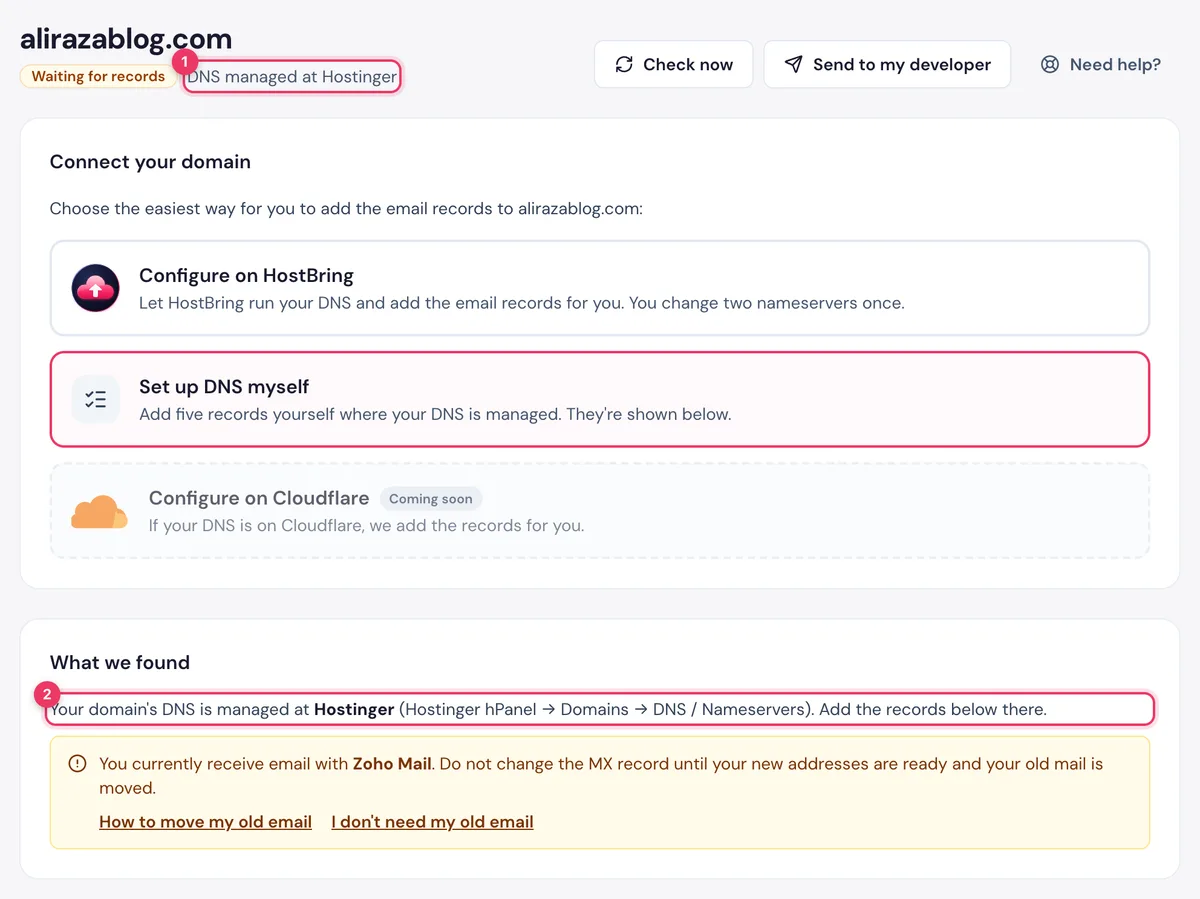The width and height of the screenshot is (1200, 899).
Task: Click the DNS managed at Hostinger label
Action: 292,76
